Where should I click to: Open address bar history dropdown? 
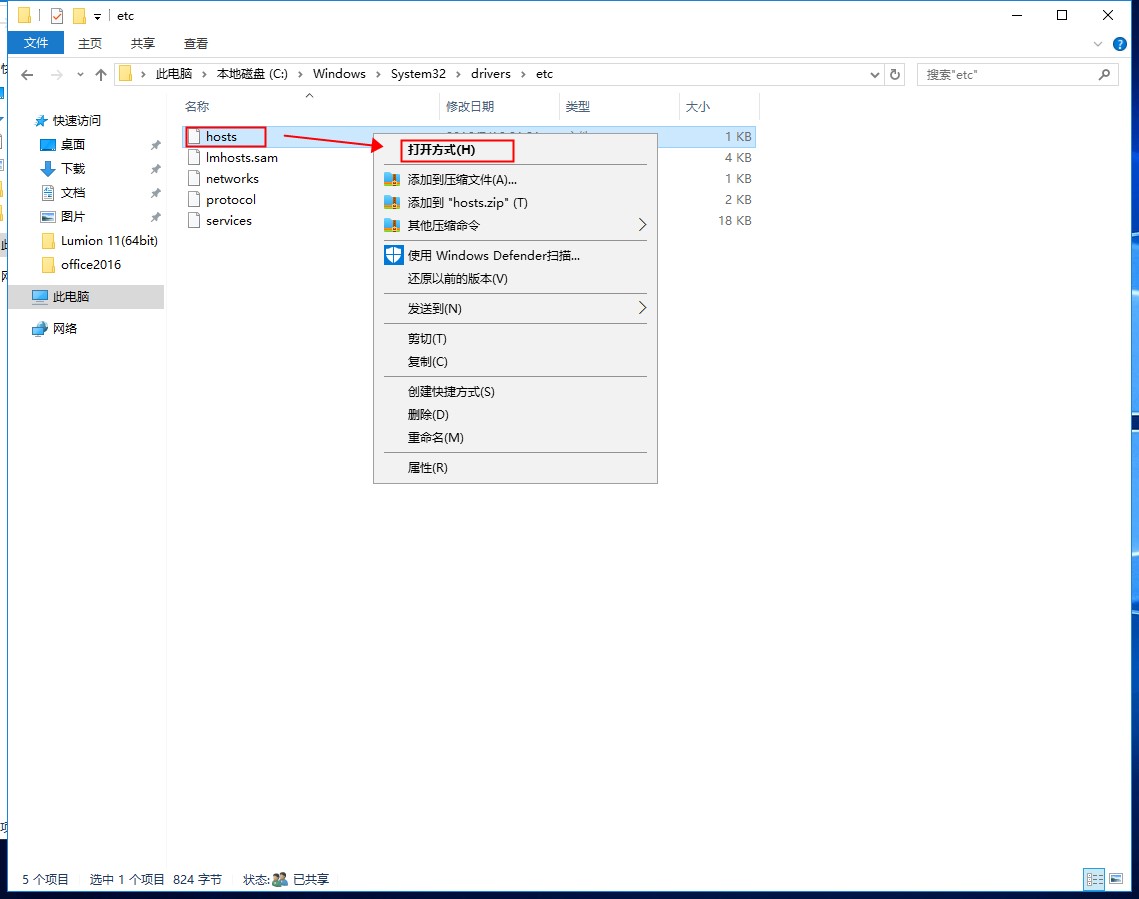(x=874, y=74)
